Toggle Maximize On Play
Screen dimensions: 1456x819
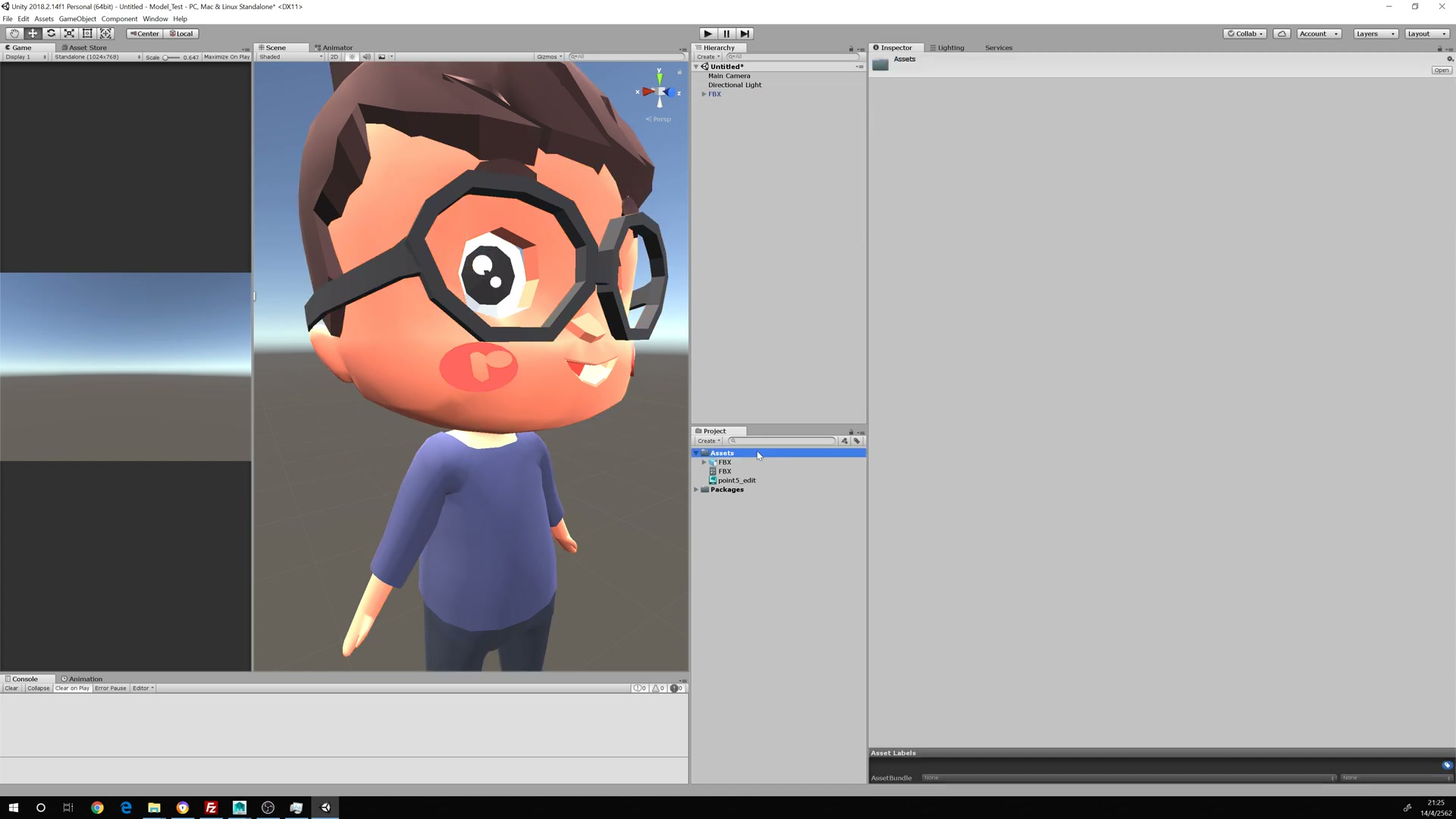pos(227,57)
